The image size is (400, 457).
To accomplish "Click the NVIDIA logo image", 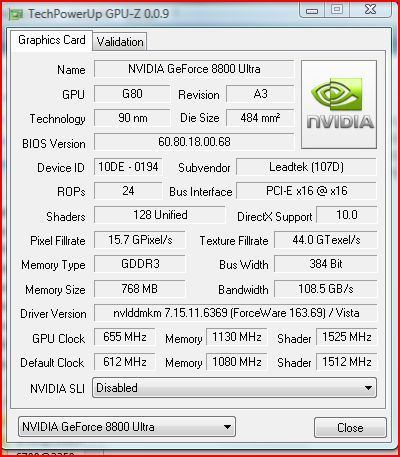I will 339,104.
